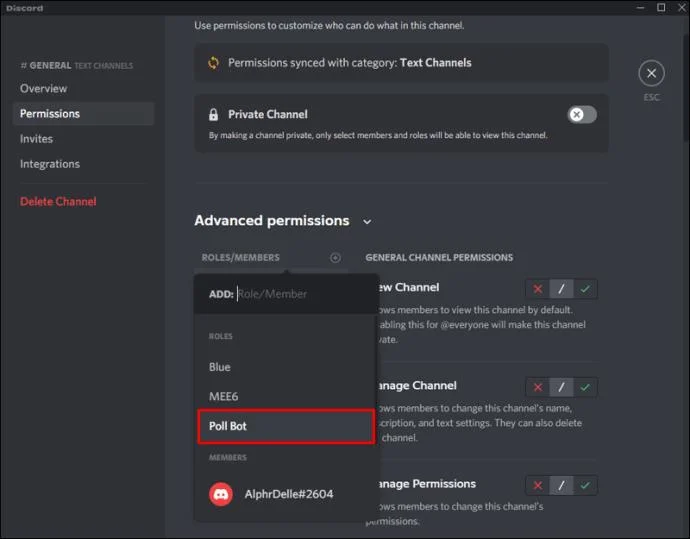Click the ROLES/MEMBERS header label
Viewport: 690px width, 539px height.
241,257
